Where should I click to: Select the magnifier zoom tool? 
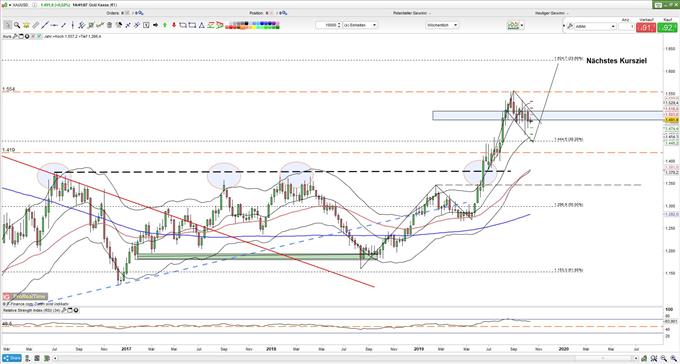[x=17, y=25]
